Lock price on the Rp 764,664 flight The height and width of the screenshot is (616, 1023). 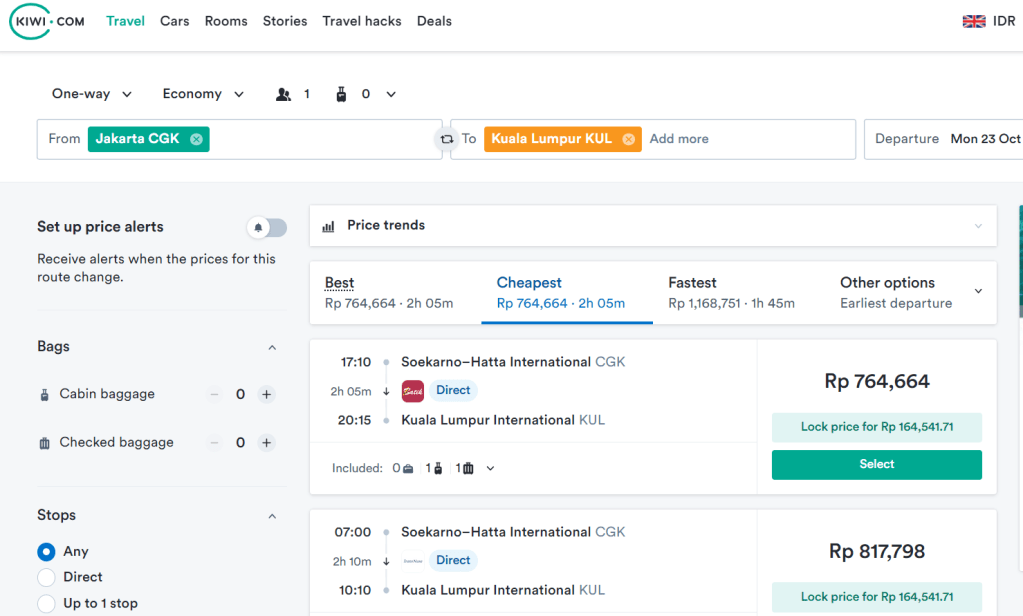[x=876, y=427]
